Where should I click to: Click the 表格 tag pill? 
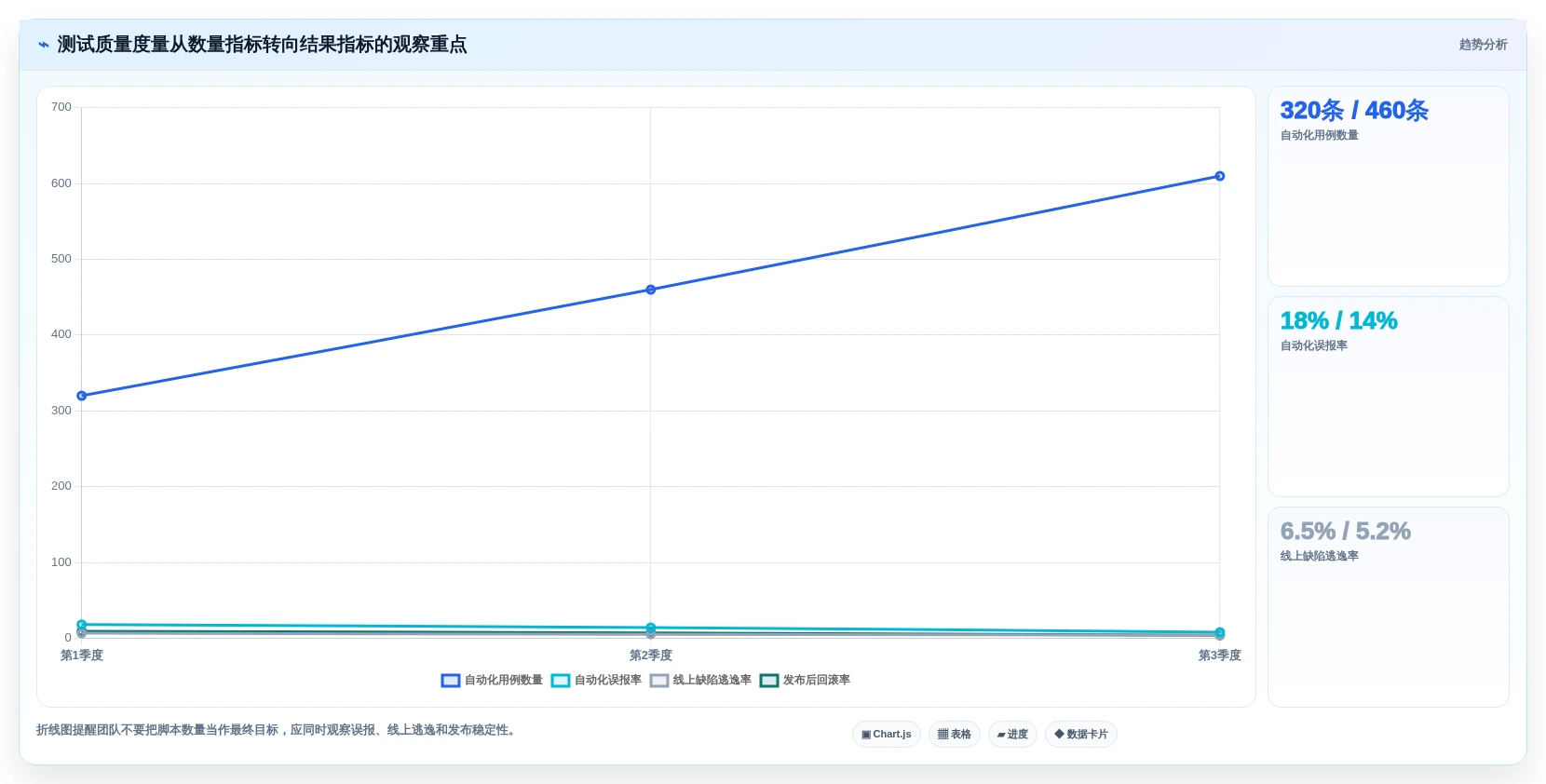pos(955,735)
